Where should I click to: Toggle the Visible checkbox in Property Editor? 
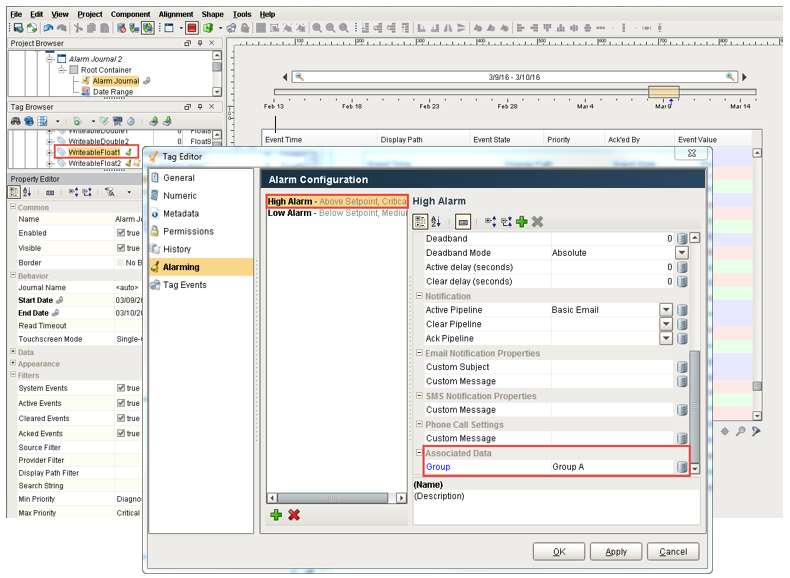point(121,248)
